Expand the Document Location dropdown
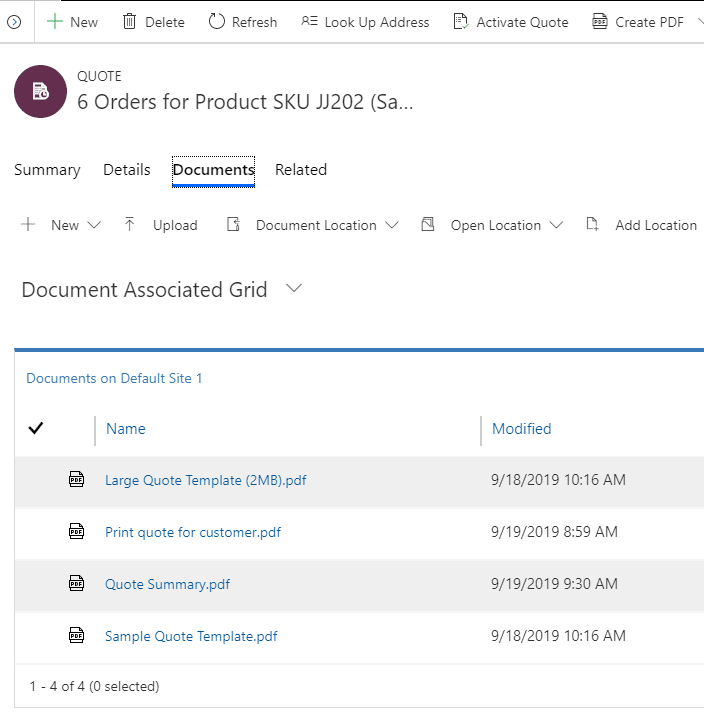 coord(391,225)
